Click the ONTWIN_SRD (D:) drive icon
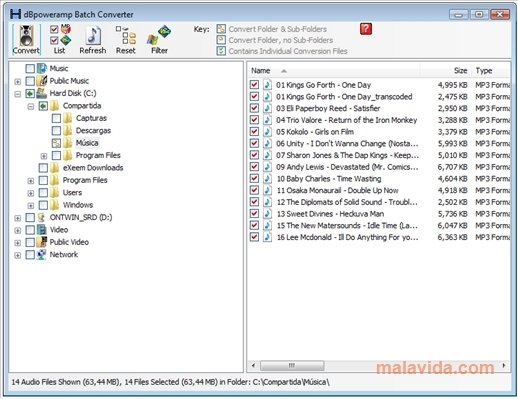The height and width of the screenshot is (399, 518). tap(41, 217)
